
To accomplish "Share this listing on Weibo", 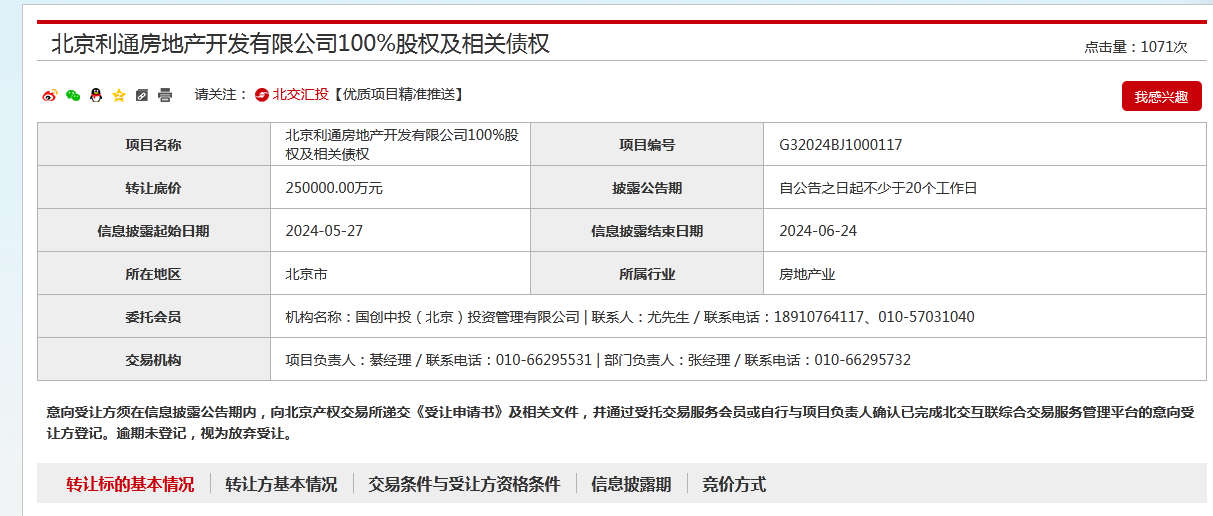I will [49, 95].
